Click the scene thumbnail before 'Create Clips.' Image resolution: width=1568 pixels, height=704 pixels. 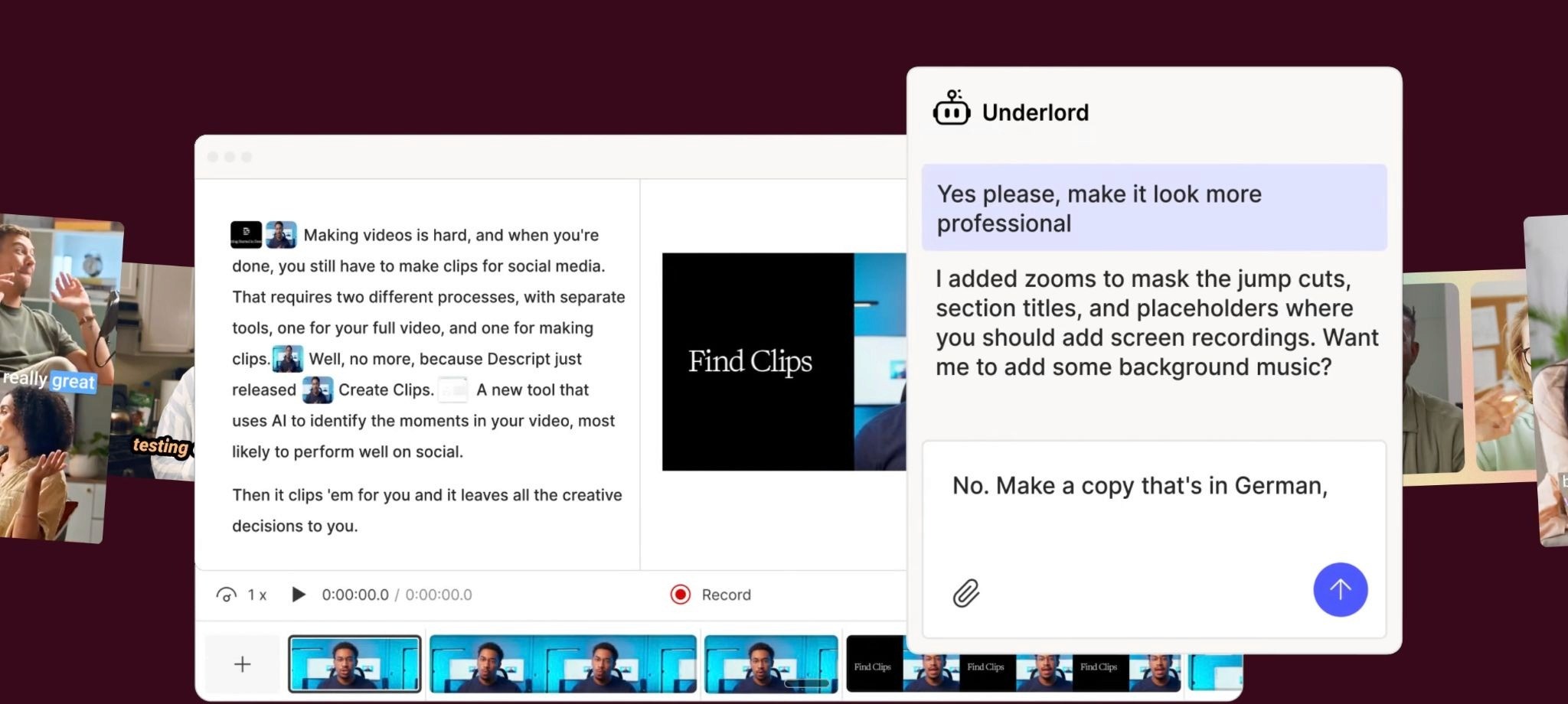tap(317, 389)
